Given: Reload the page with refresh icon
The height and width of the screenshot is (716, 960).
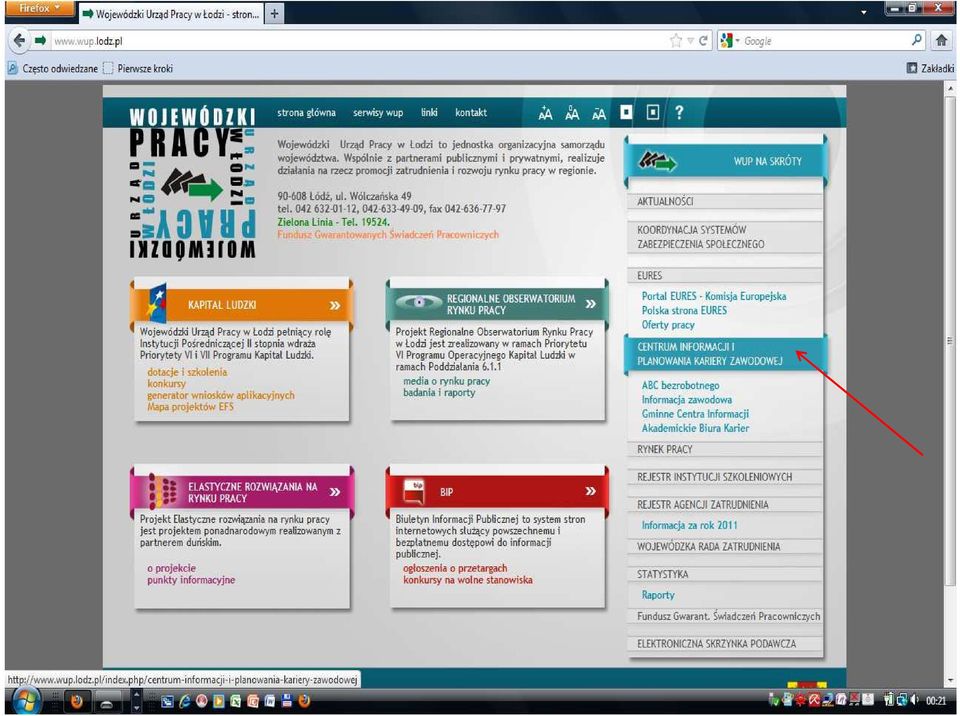Looking at the screenshot, I should click(x=703, y=41).
